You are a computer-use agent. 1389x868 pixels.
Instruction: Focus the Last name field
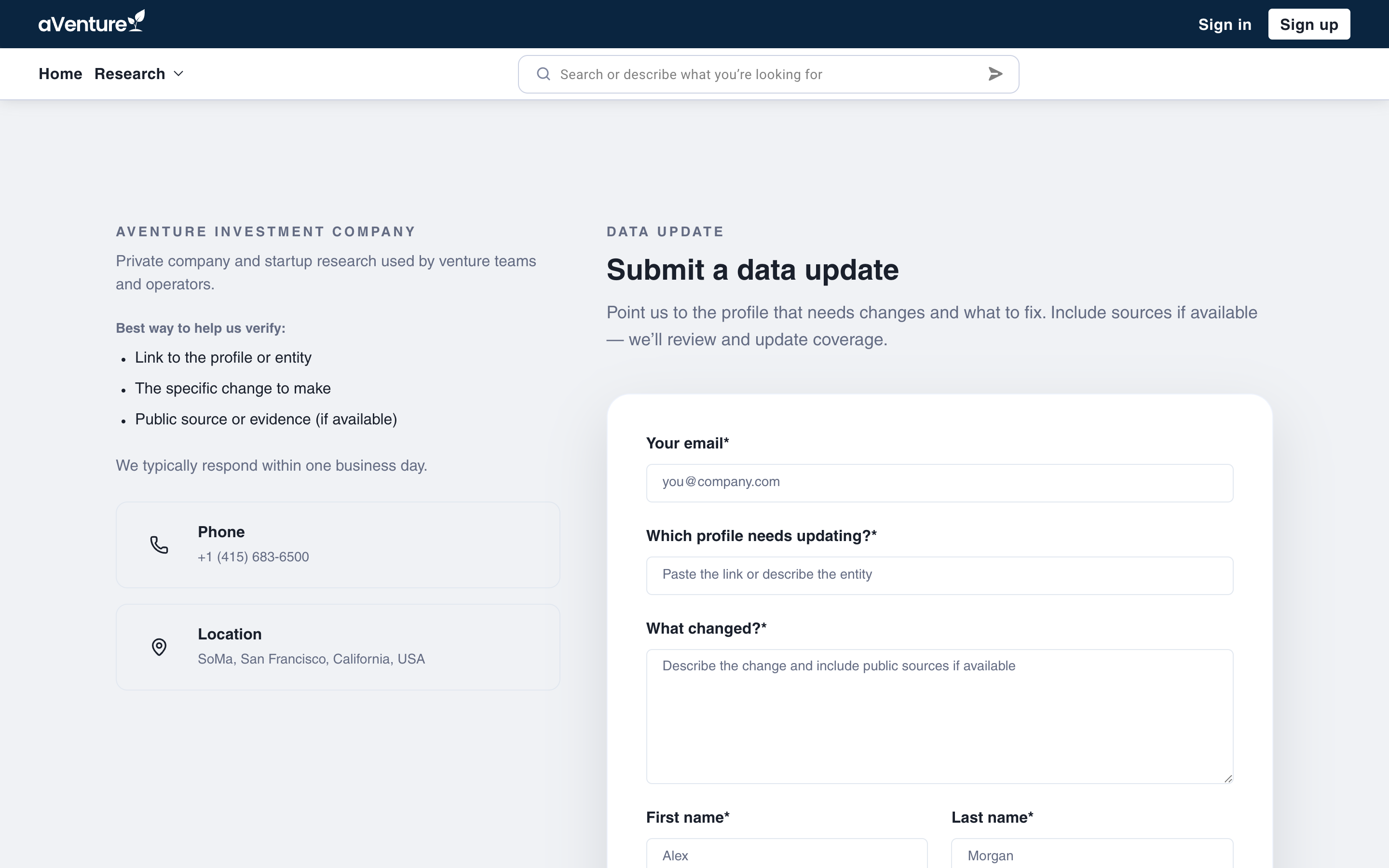point(1092,854)
